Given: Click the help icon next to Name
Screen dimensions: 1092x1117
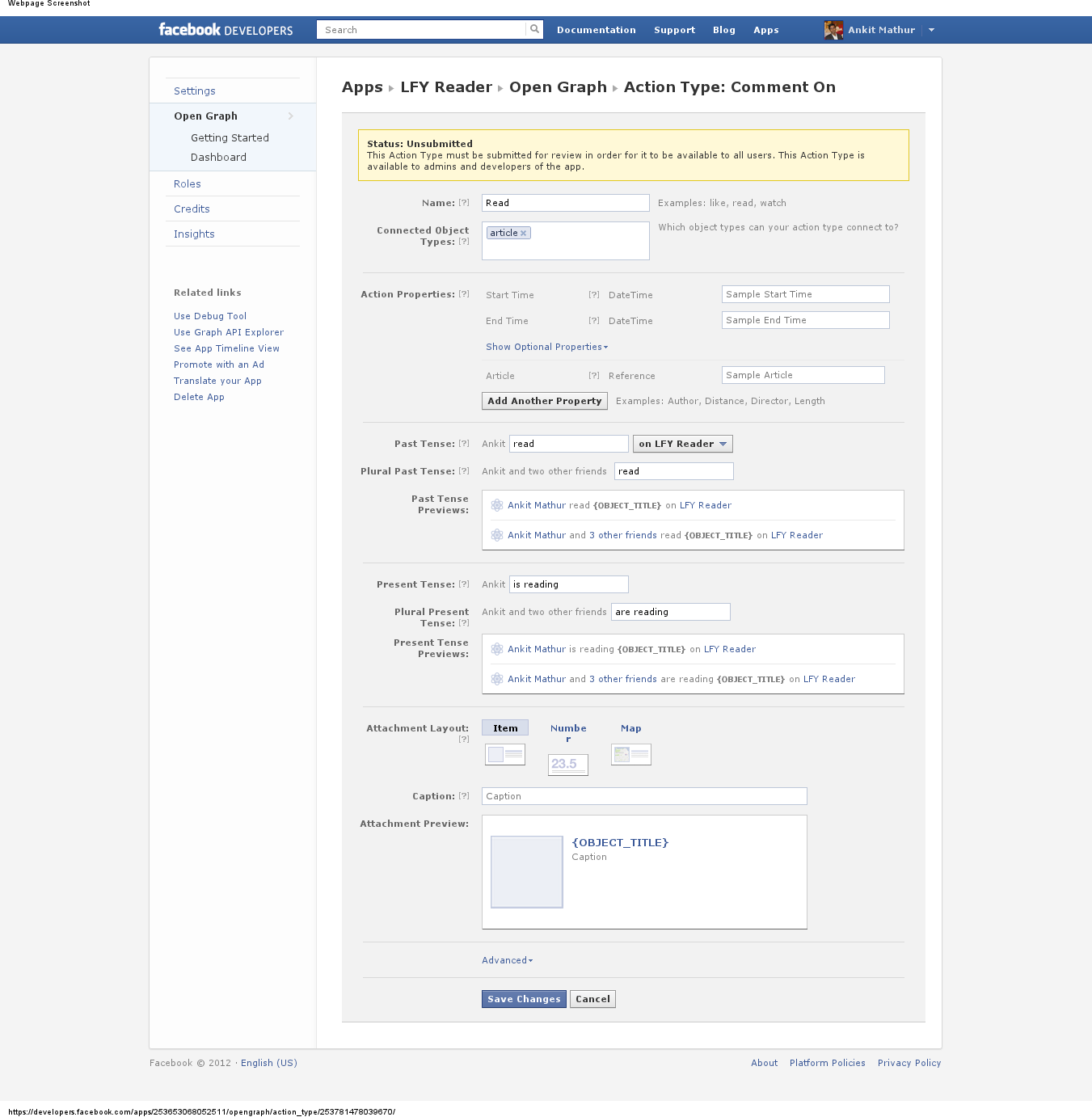Looking at the screenshot, I should [x=464, y=203].
